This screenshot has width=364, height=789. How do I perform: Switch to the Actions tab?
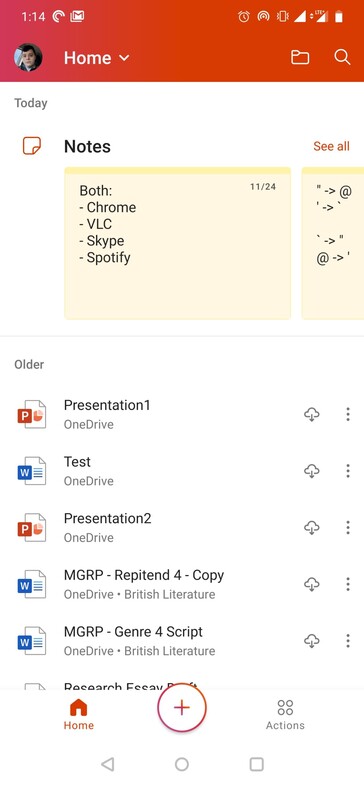pyautogui.click(x=285, y=715)
